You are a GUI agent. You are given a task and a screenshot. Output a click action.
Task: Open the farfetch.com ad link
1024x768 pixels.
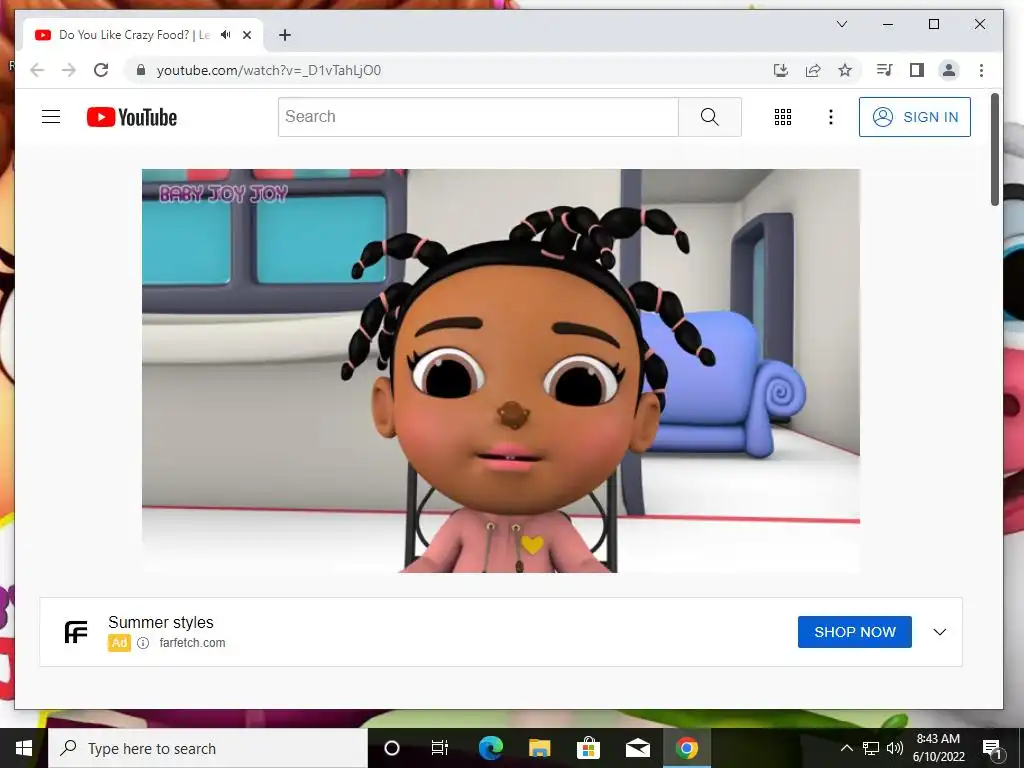[192, 643]
